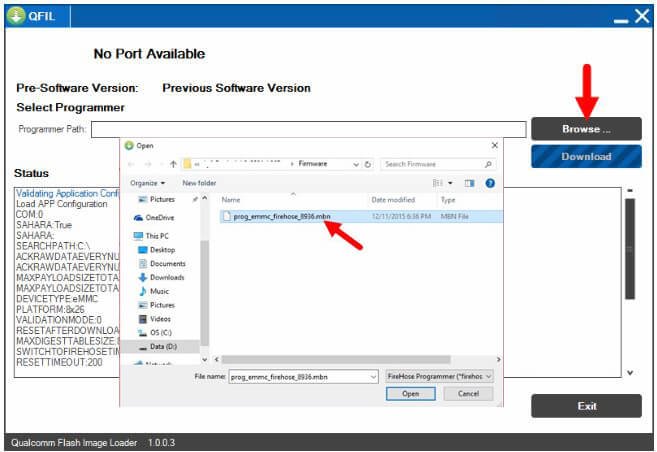Click the Exit button
This screenshot has height=452, width=657.
coord(586,406)
